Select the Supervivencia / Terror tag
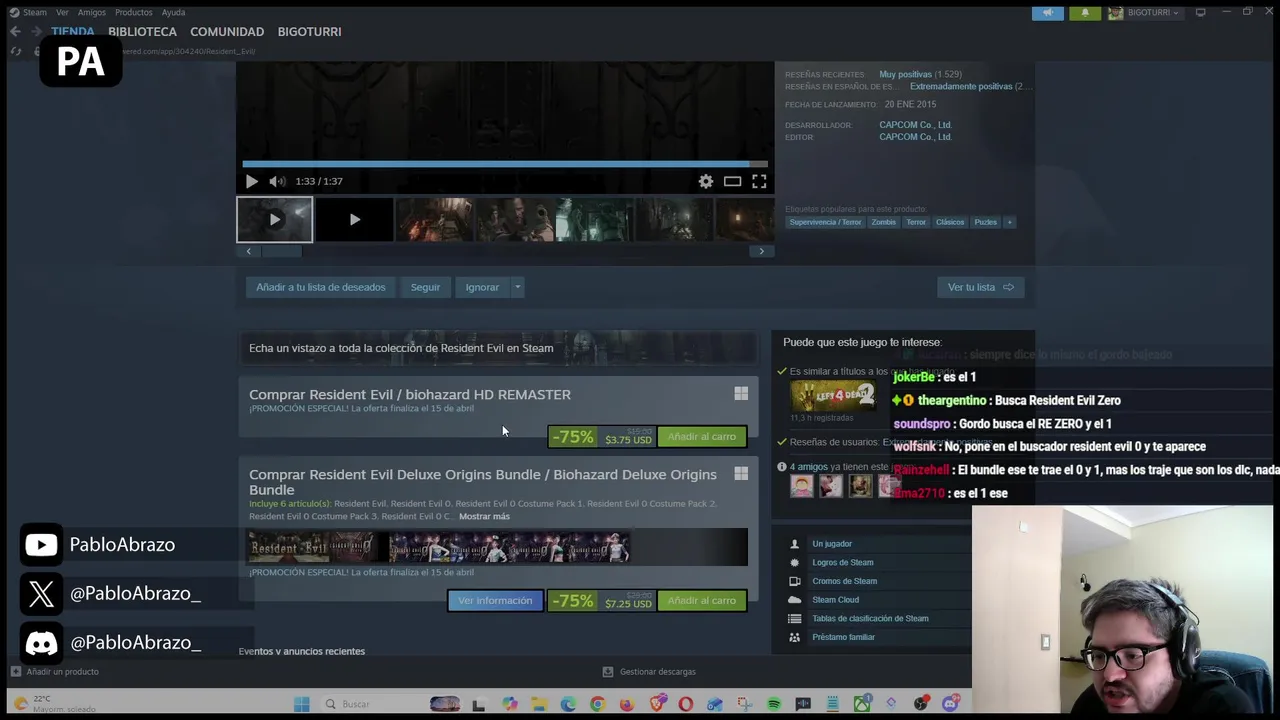The width and height of the screenshot is (1280, 720). 825,222
